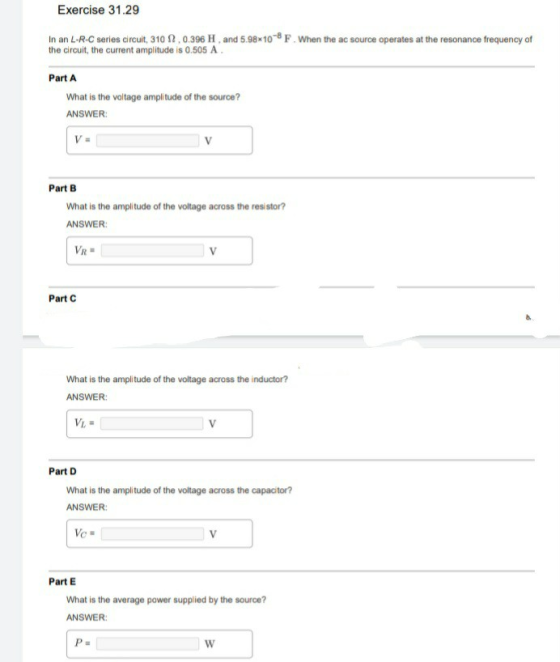This screenshot has height=662, width=560.
Task: Click the source voltage amplitude question text
Action: pyautogui.click(x=153, y=97)
